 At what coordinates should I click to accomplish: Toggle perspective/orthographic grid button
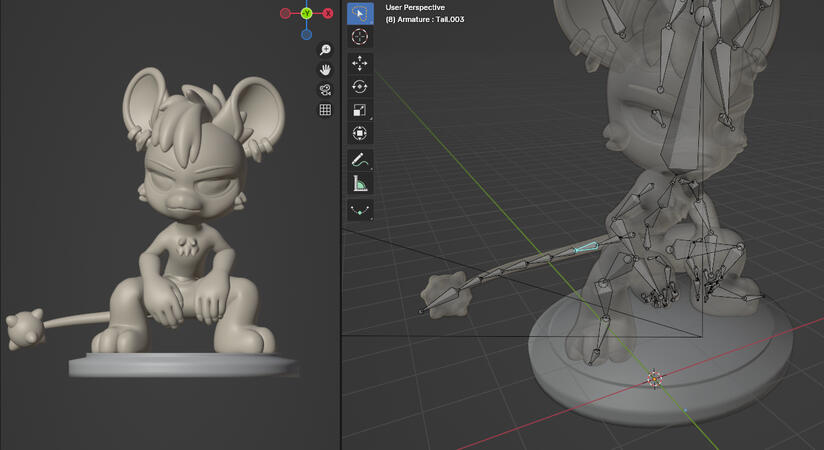[325, 110]
